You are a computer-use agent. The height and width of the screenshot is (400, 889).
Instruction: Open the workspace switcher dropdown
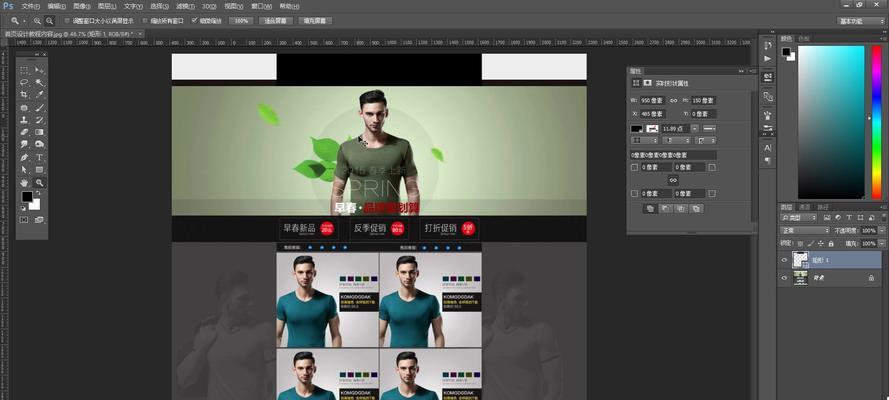861,21
